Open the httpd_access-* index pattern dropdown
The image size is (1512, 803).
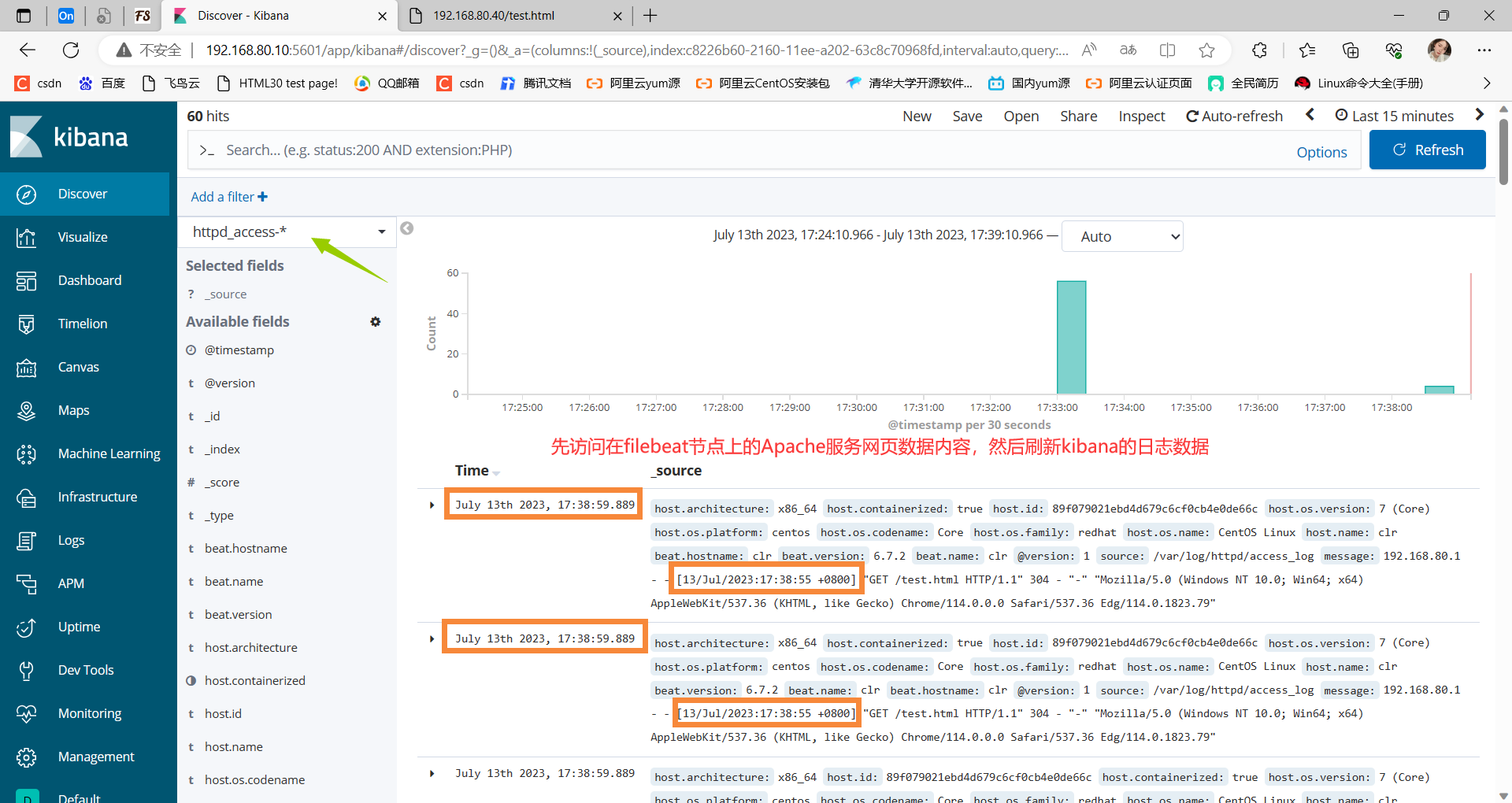click(288, 231)
